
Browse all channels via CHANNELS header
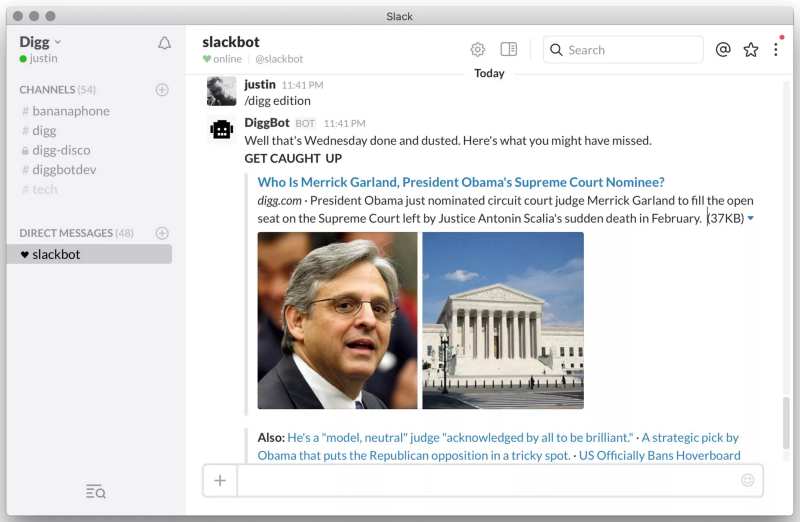(57, 90)
